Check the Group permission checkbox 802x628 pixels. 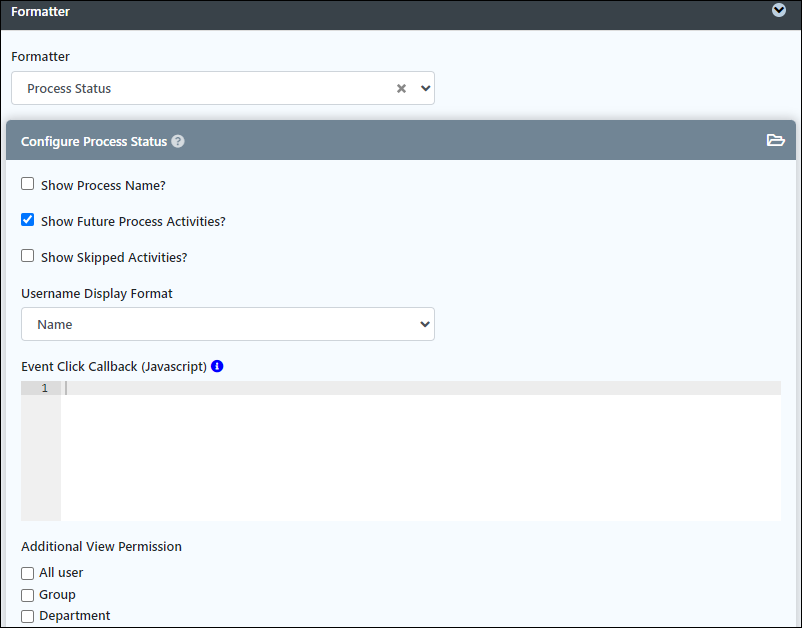(28, 595)
